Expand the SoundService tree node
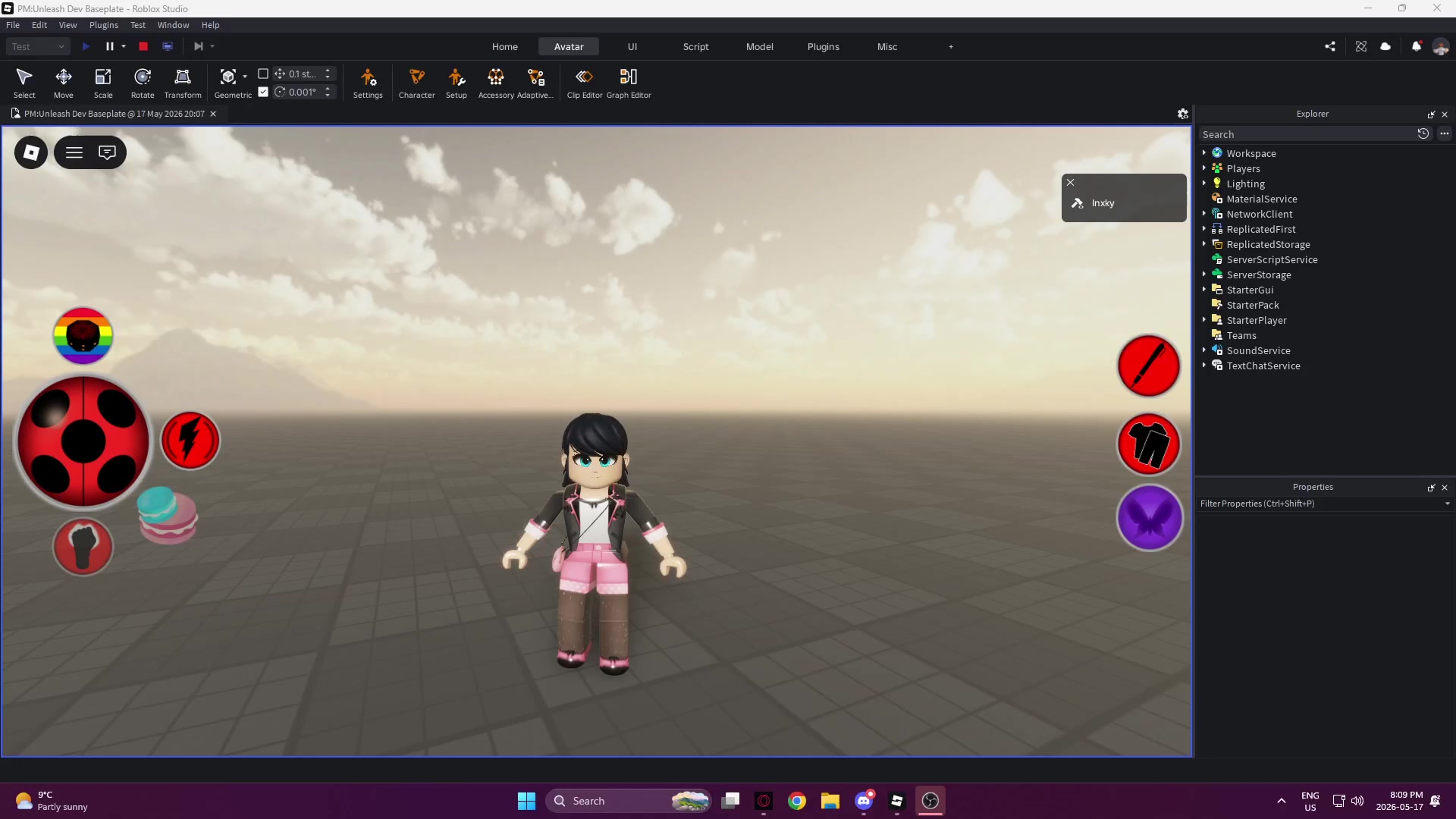Screen dimensions: 1456x819 [1204, 350]
